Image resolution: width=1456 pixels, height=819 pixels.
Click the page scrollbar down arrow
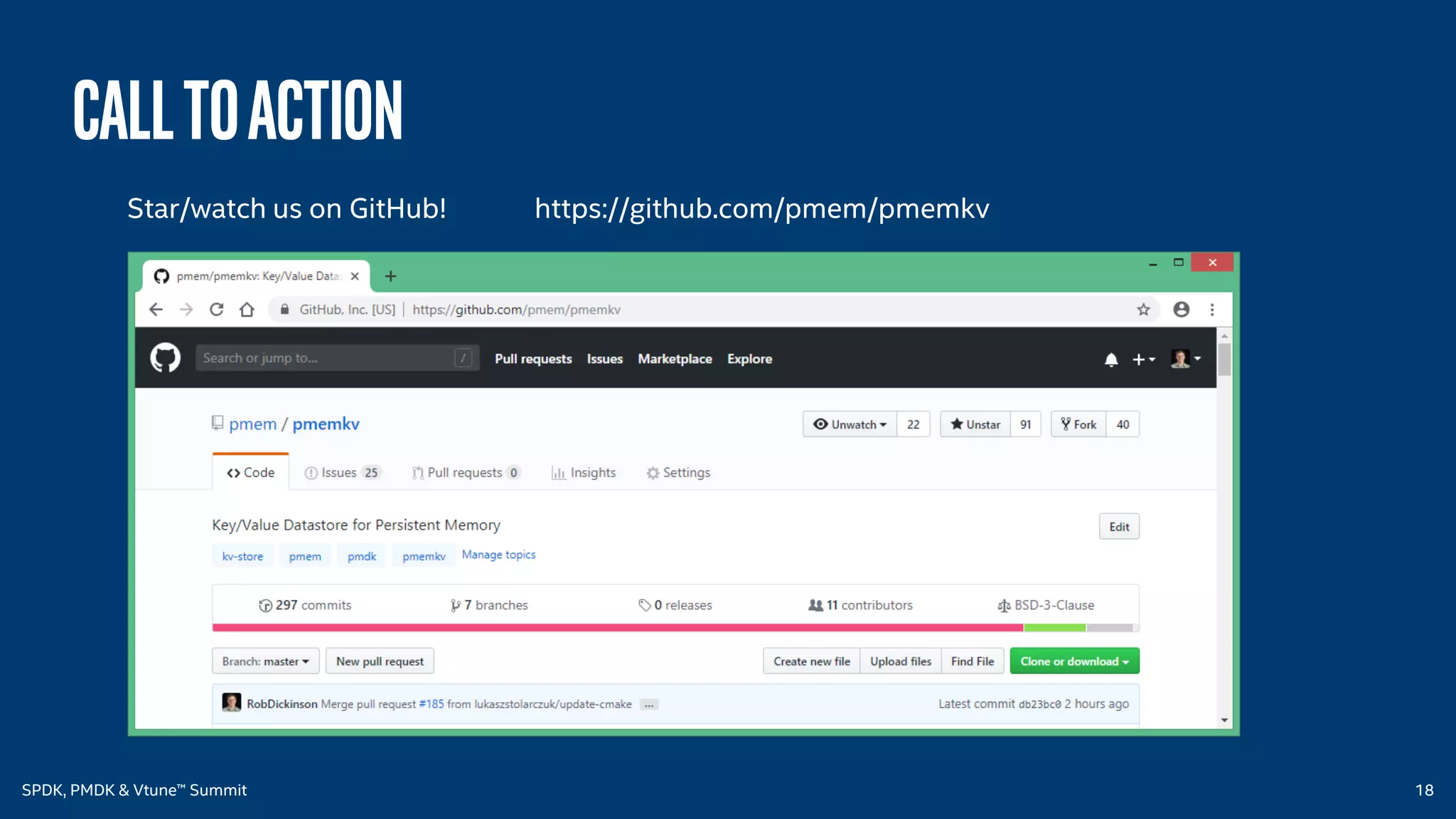click(1224, 720)
